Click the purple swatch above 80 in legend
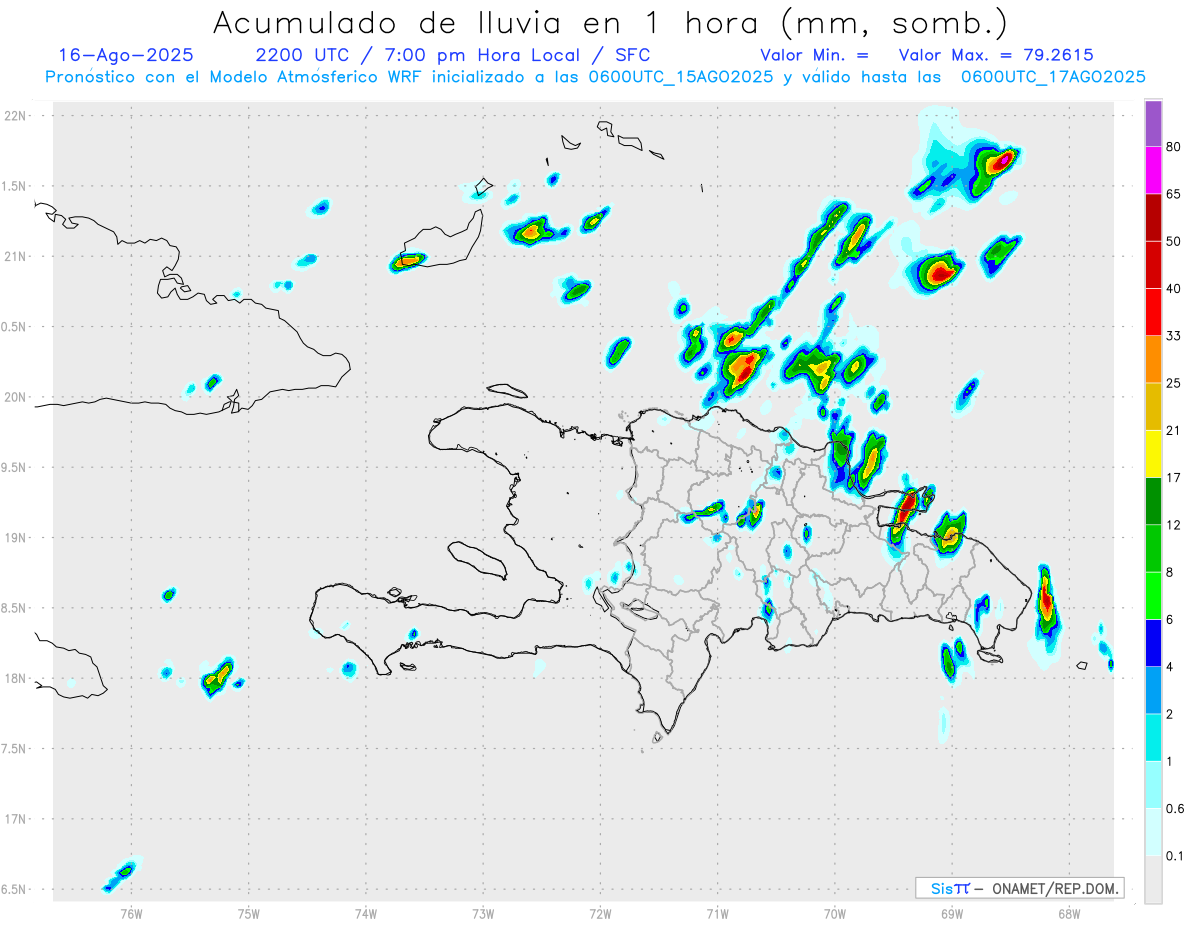 (1153, 124)
